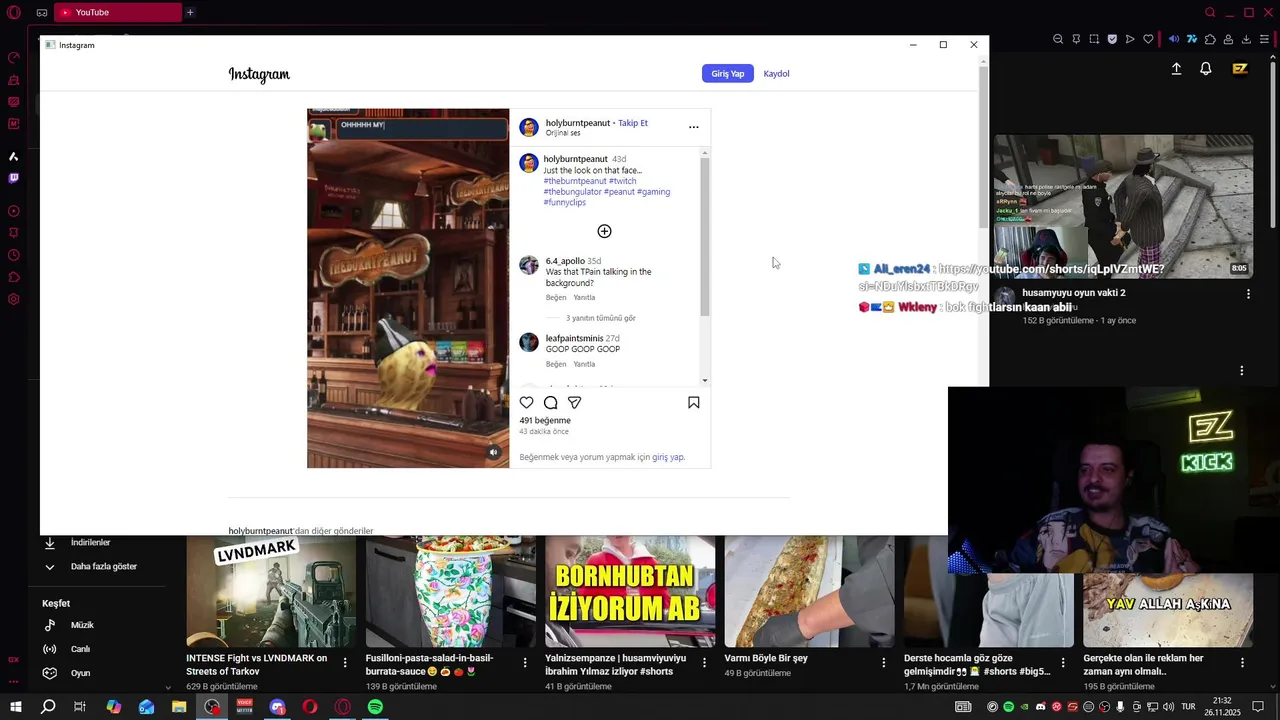Screen dimensions: 1280x720
Task: Open İndirilenler in YouTube sidebar
Action: (x=89, y=542)
